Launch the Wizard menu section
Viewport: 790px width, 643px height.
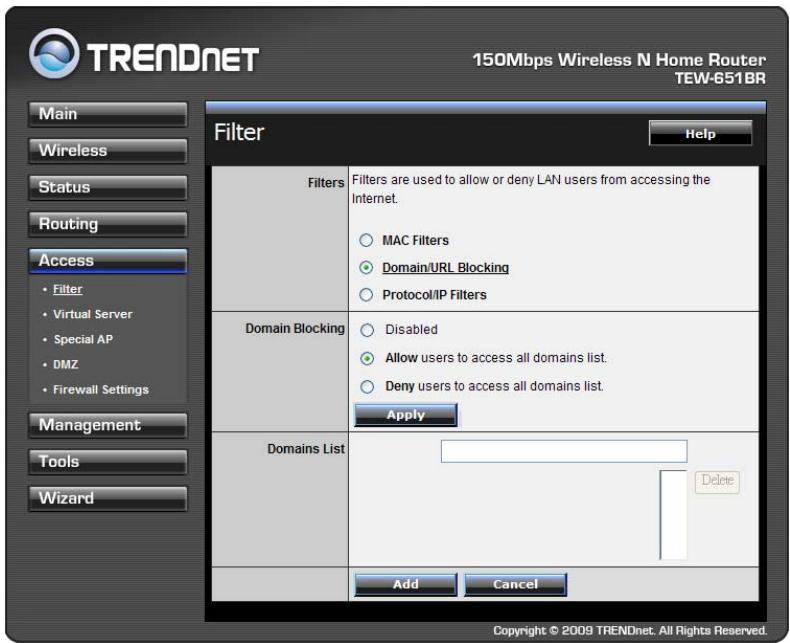108,499
